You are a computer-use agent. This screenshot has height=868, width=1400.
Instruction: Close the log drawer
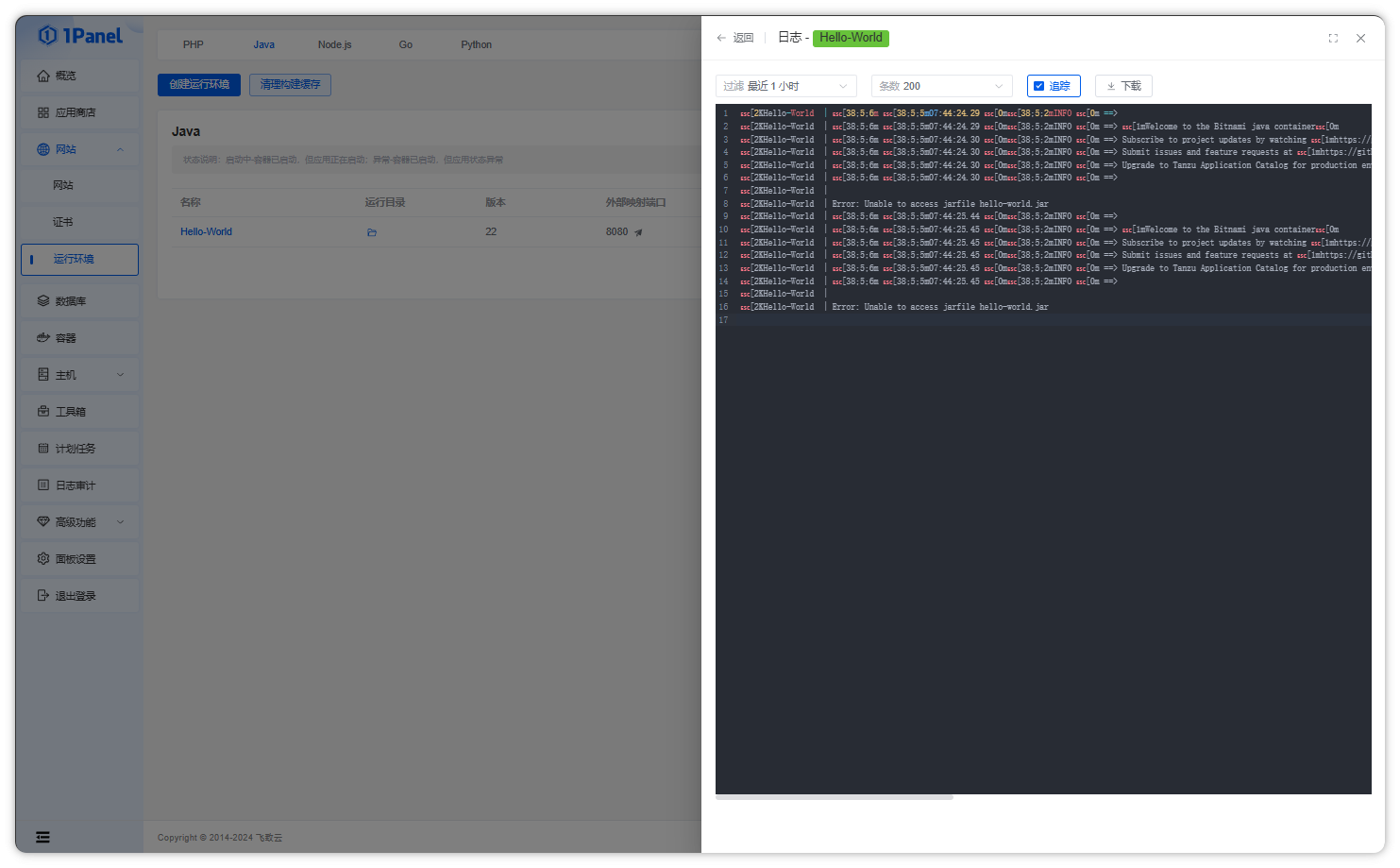coord(1360,38)
